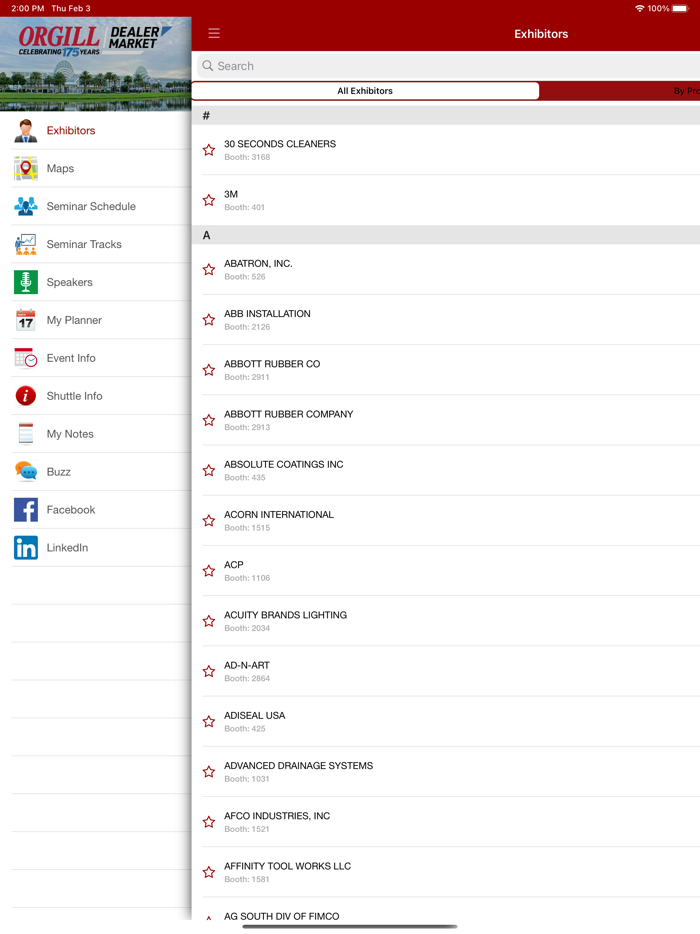Click the Seminar Tracks presentation icon
The image size is (700, 934).
26,244
